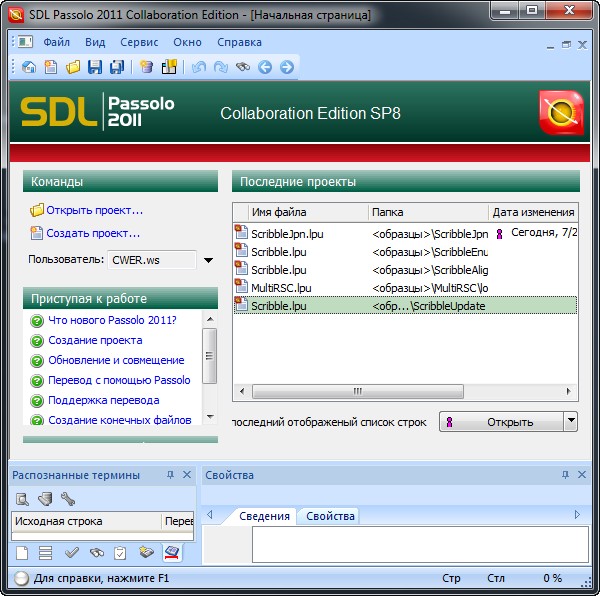This screenshot has width=600, height=596.
Task: Click the wrench icon in recognized terms panel
Action: [x=68, y=498]
